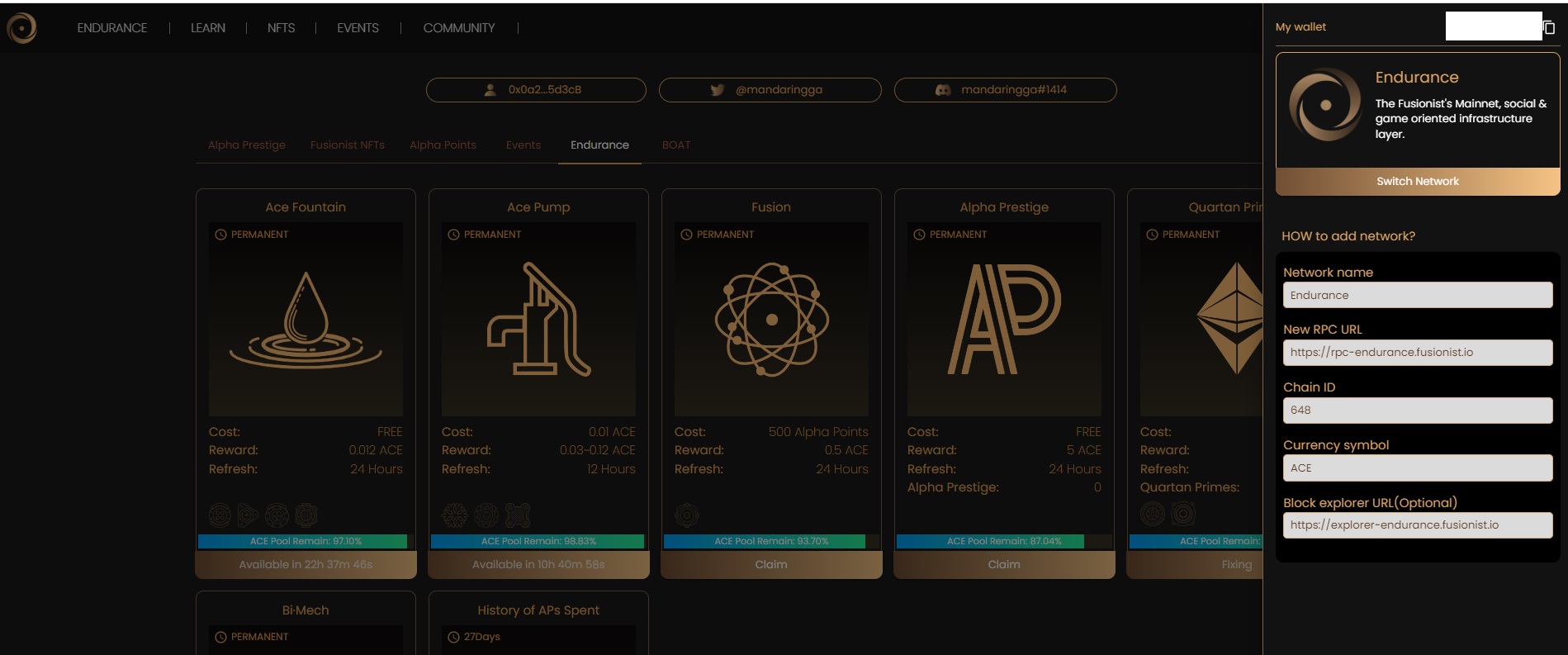Click the AP Alpha Prestige image
Viewport: 1568px width, 655px height.
point(1004,320)
